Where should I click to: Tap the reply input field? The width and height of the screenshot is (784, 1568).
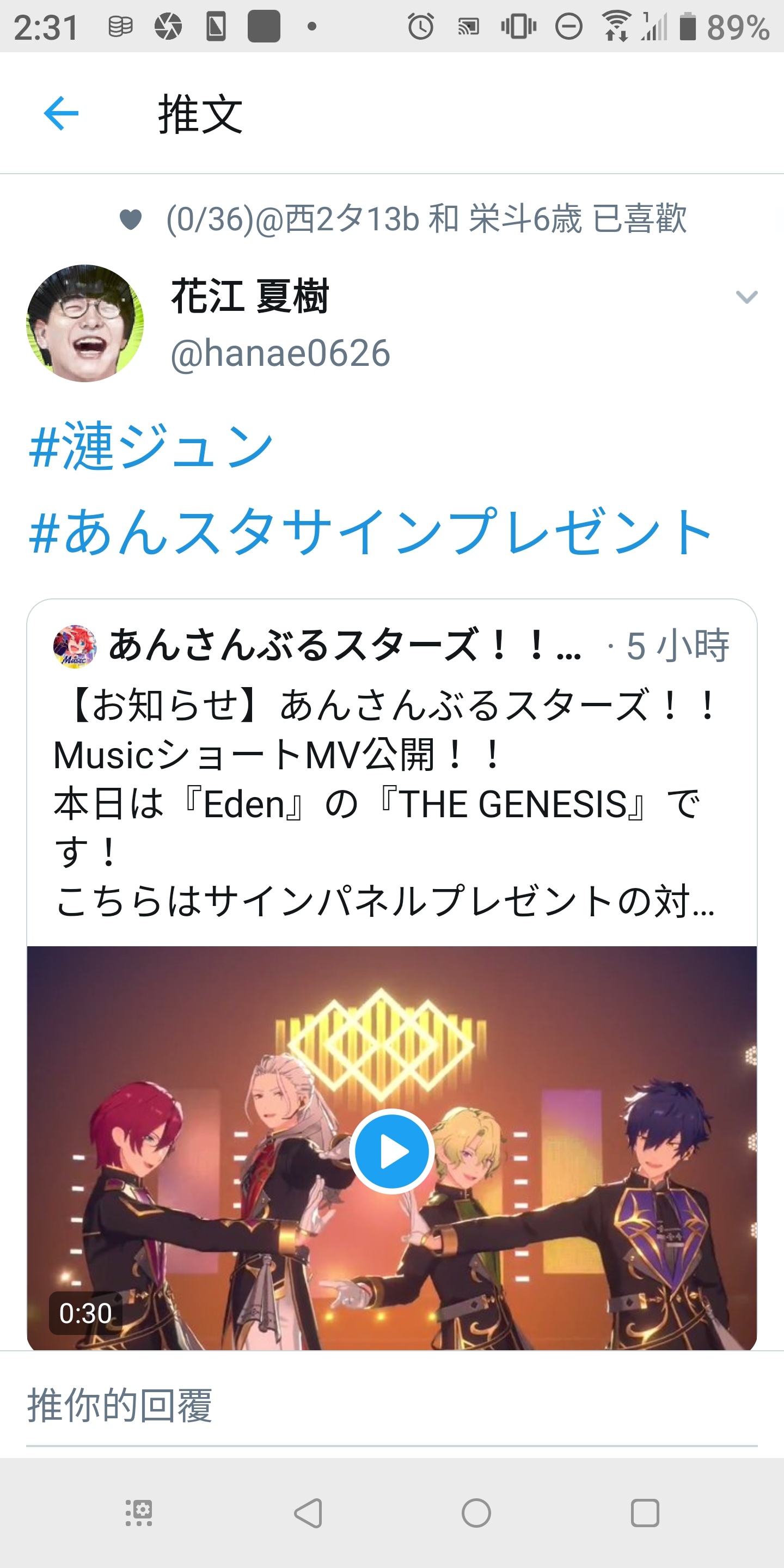click(392, 1405)
